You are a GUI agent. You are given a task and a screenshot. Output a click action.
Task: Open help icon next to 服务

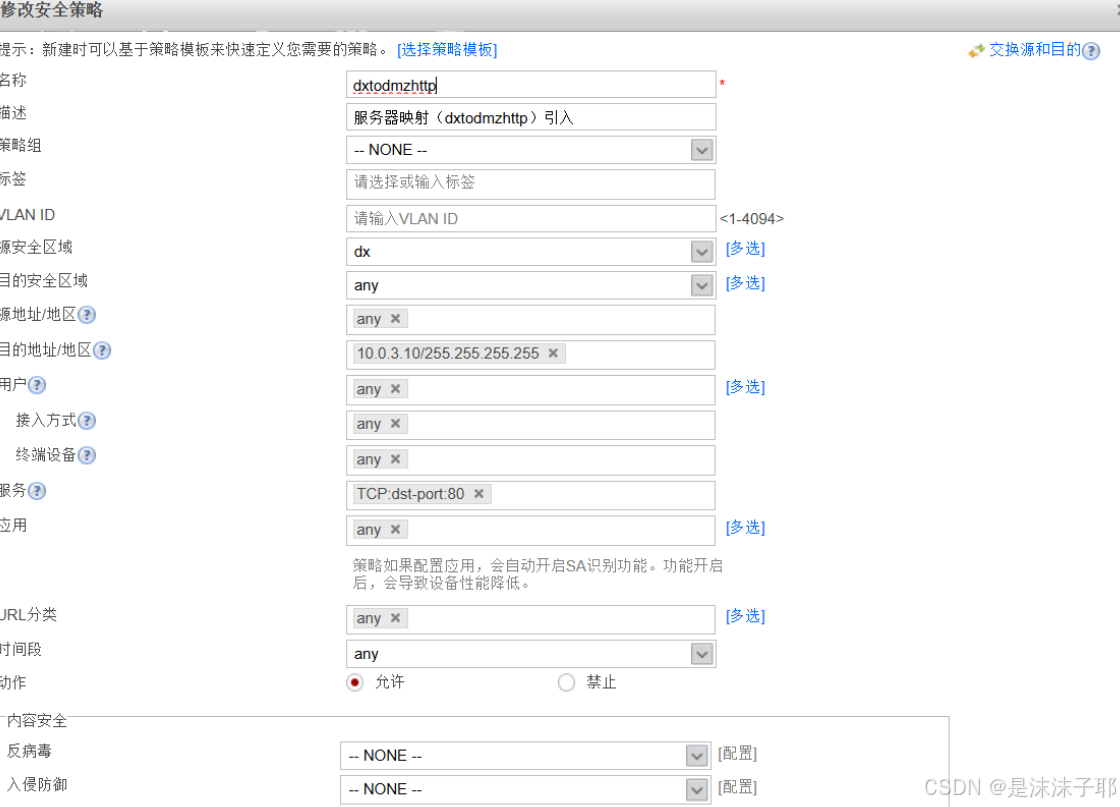pos(37,491)
